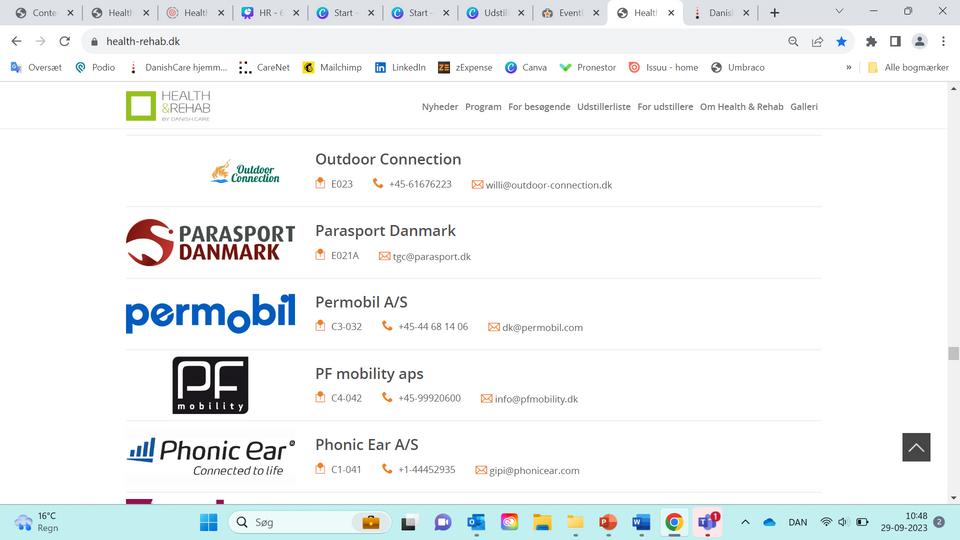Open Microsoft Teams from the taskbar
Viewport: 960px width, 540px height.
click(707, 522)
